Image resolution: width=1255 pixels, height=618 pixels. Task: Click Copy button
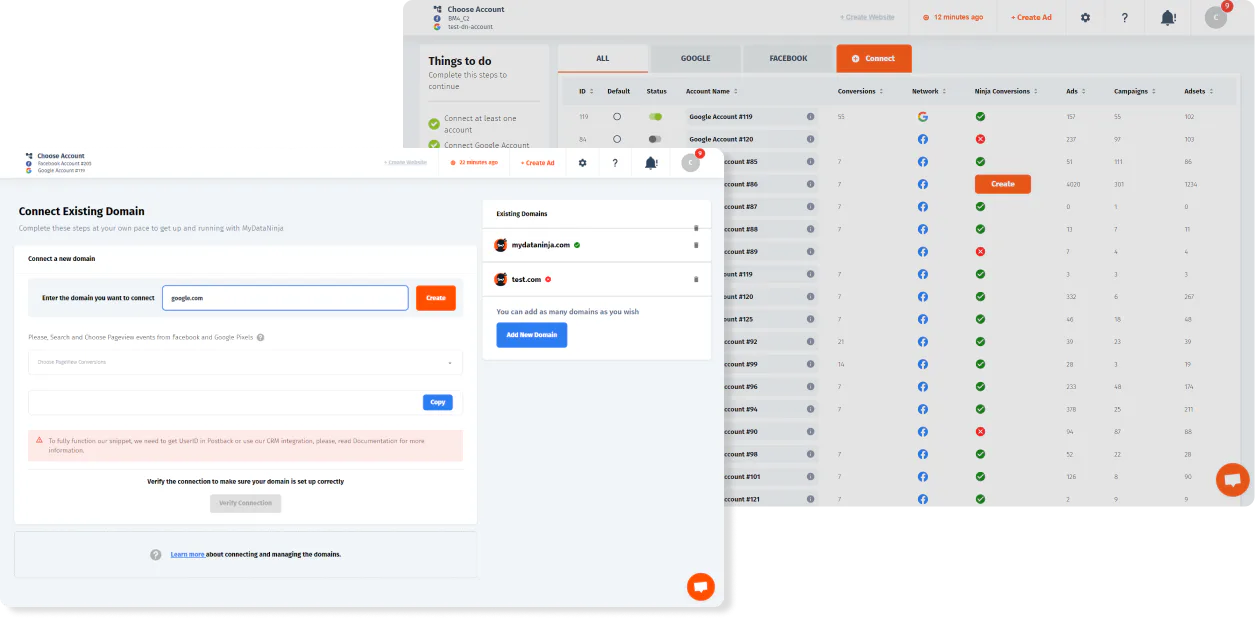(x=438, y=402)
